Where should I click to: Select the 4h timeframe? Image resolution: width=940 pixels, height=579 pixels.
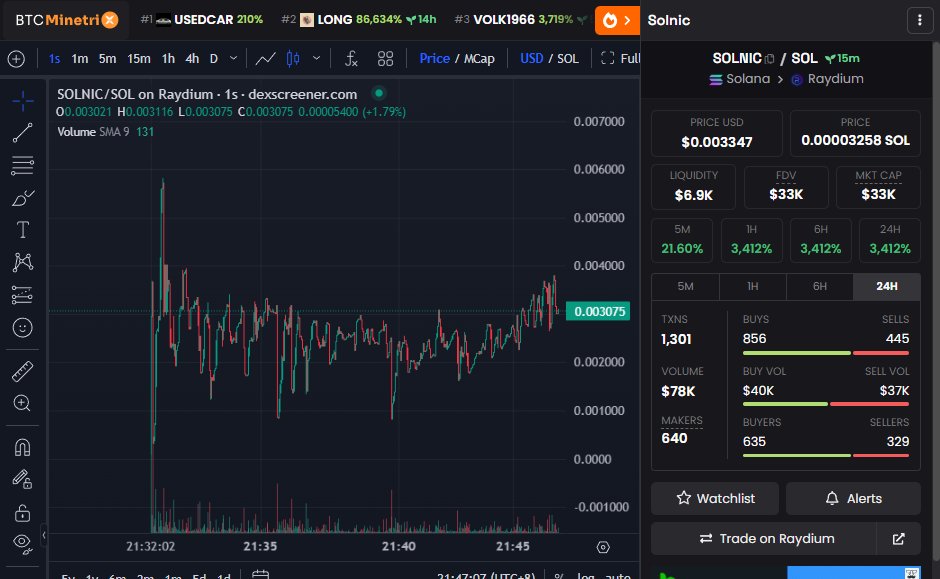[x=192, y=59]
